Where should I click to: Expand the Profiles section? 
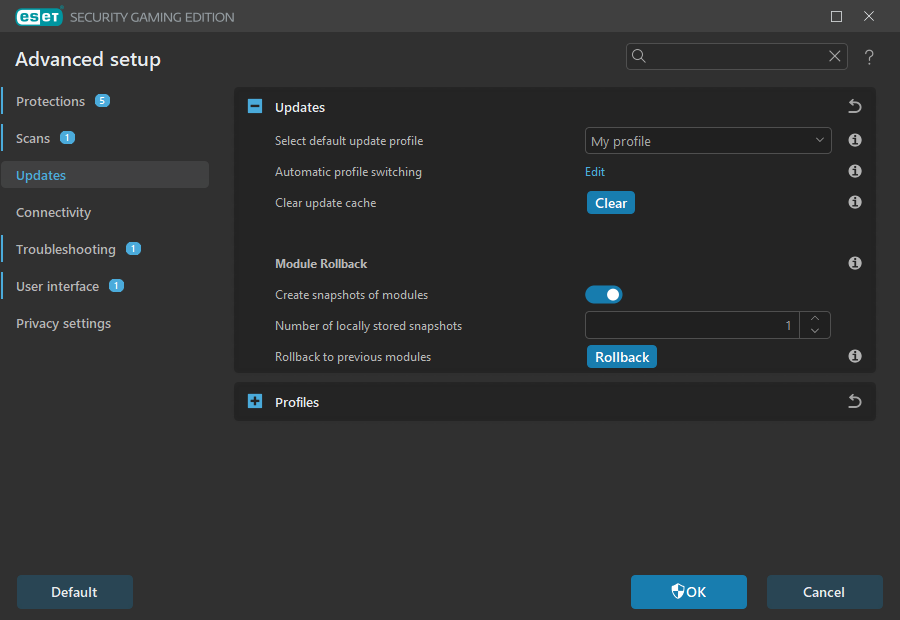(x=255, y=401)
